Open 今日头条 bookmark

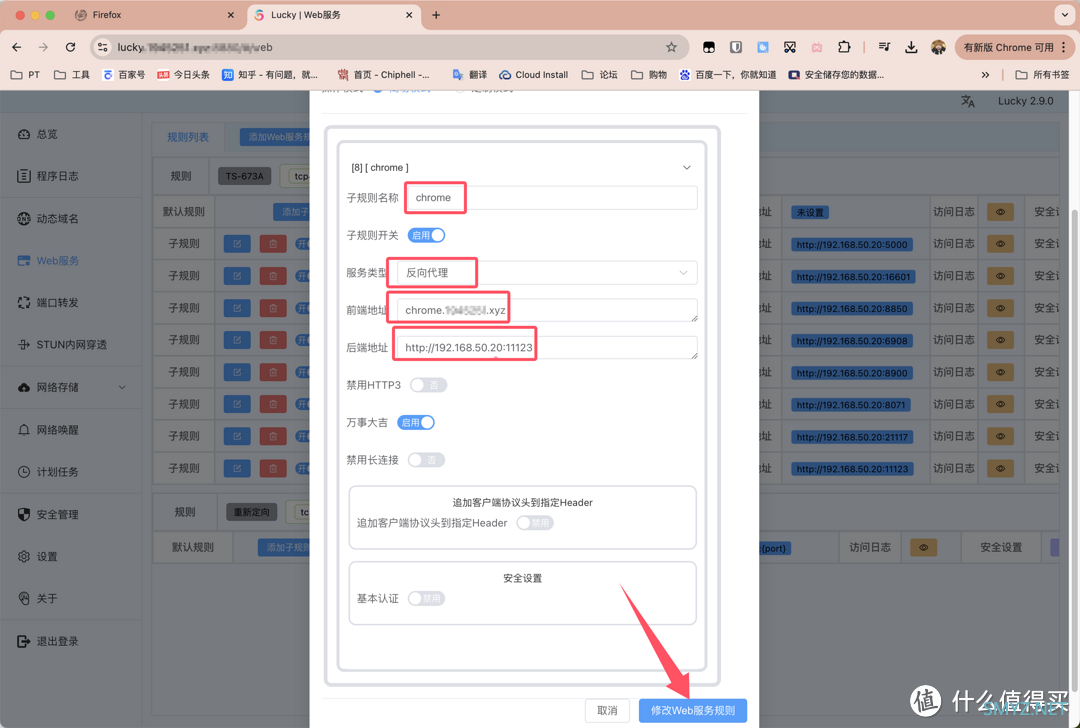click(183, 74)
